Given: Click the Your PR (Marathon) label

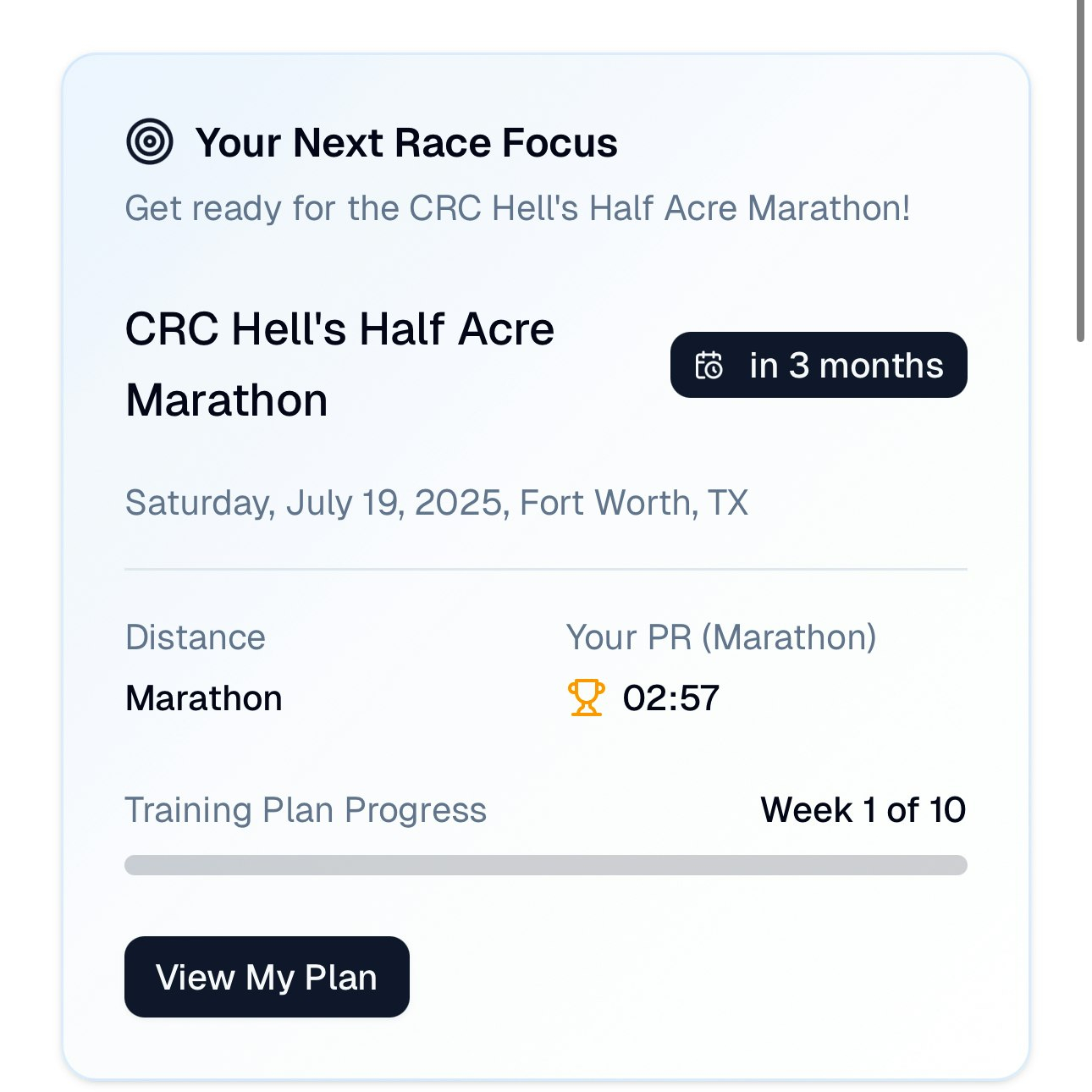Looking at the screenshot, I should 721,637.
